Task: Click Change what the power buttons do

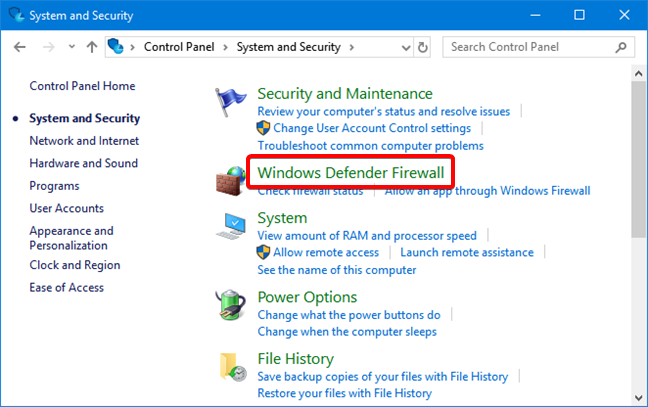Action: coord(349,315)
